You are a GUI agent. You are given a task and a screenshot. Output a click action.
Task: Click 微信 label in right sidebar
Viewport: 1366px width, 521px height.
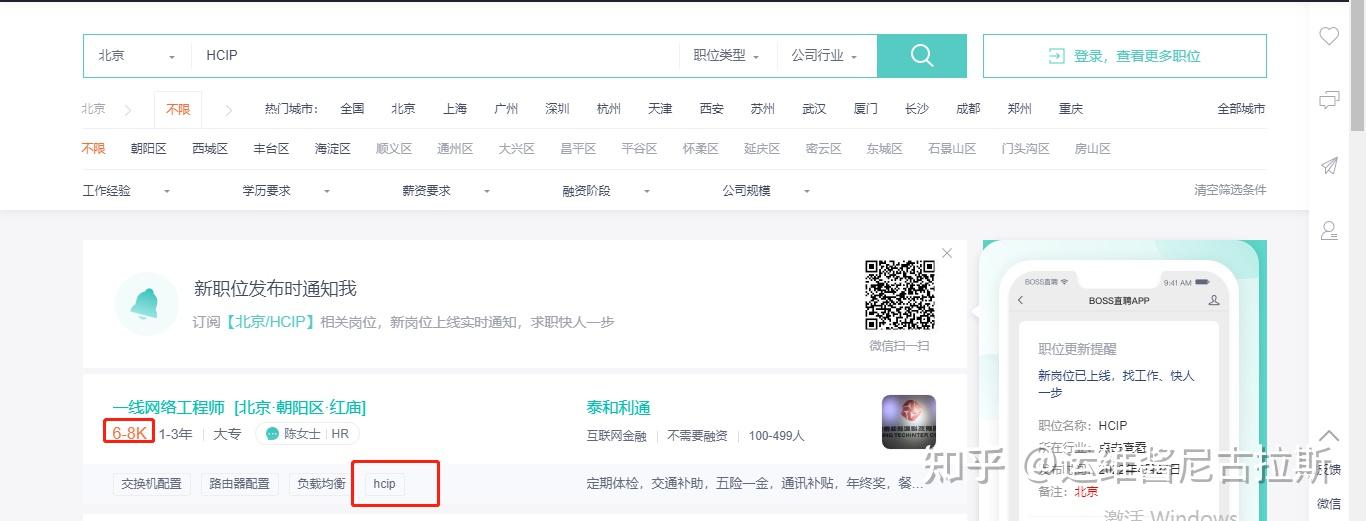pyautogui.click(x=1329, y=503)
